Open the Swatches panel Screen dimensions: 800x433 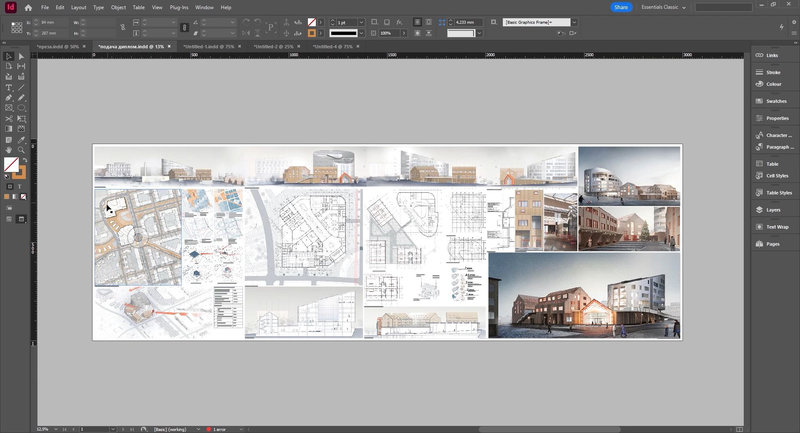tap(776, 101)
